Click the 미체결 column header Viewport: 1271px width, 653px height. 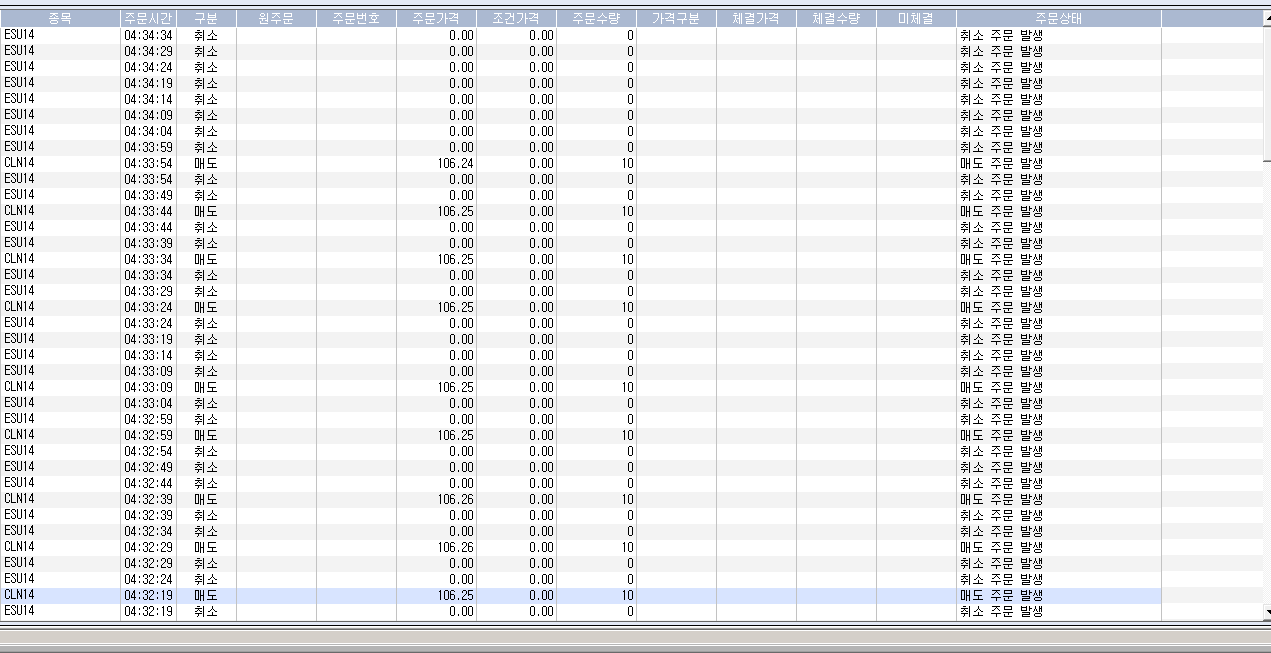point(916,18)
